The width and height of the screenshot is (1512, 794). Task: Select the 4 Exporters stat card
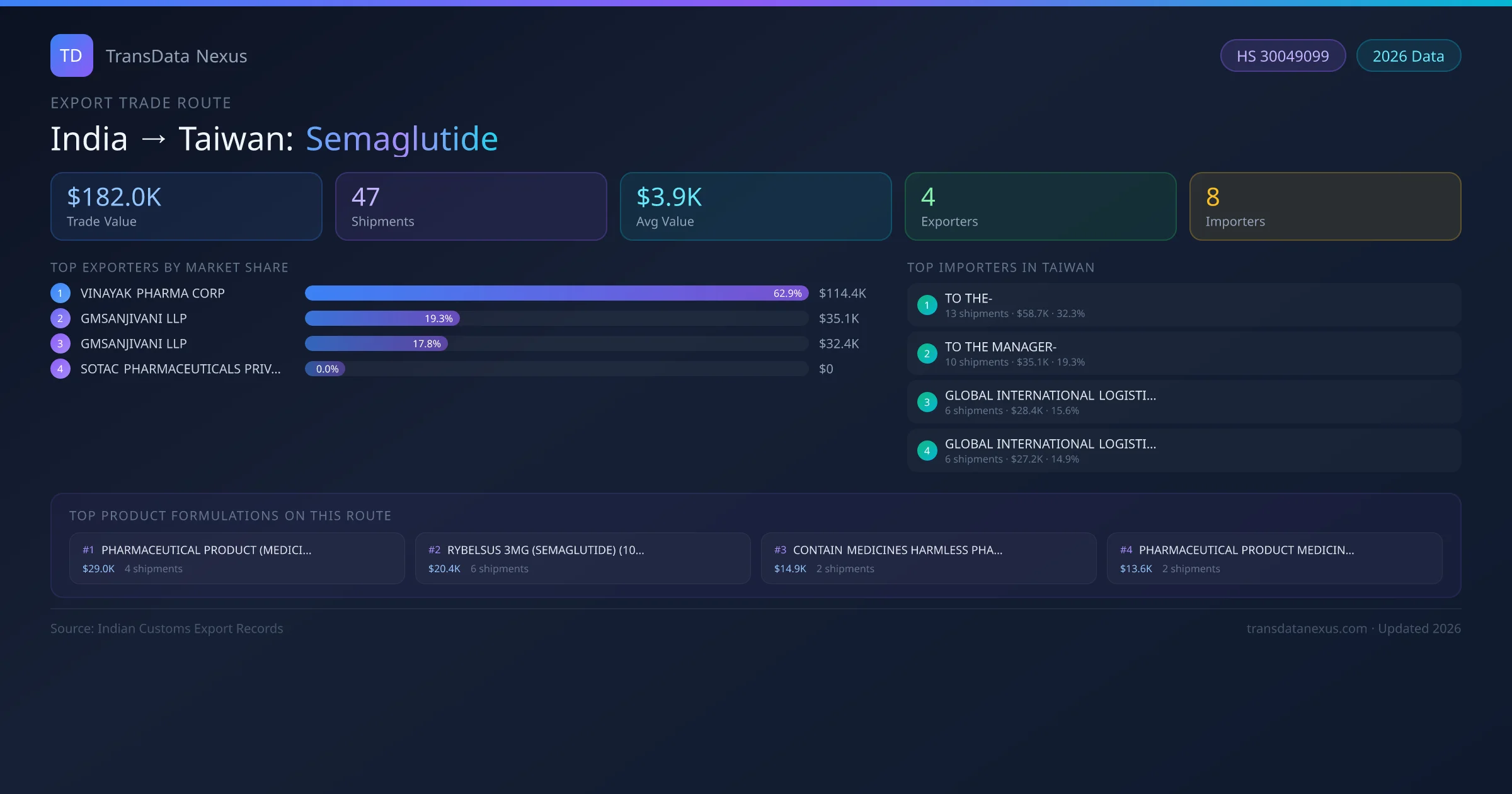click(x=1040, y=206)
